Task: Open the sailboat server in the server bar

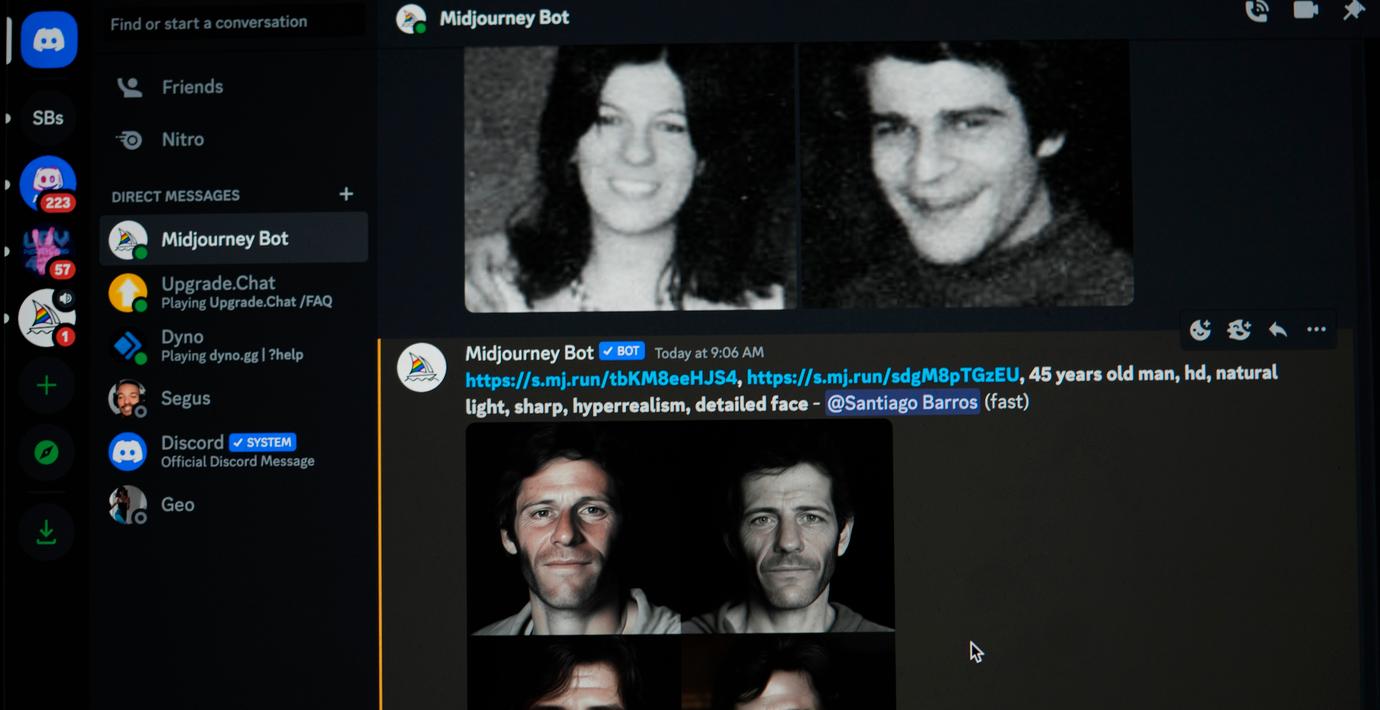Action: coord(47,318)
